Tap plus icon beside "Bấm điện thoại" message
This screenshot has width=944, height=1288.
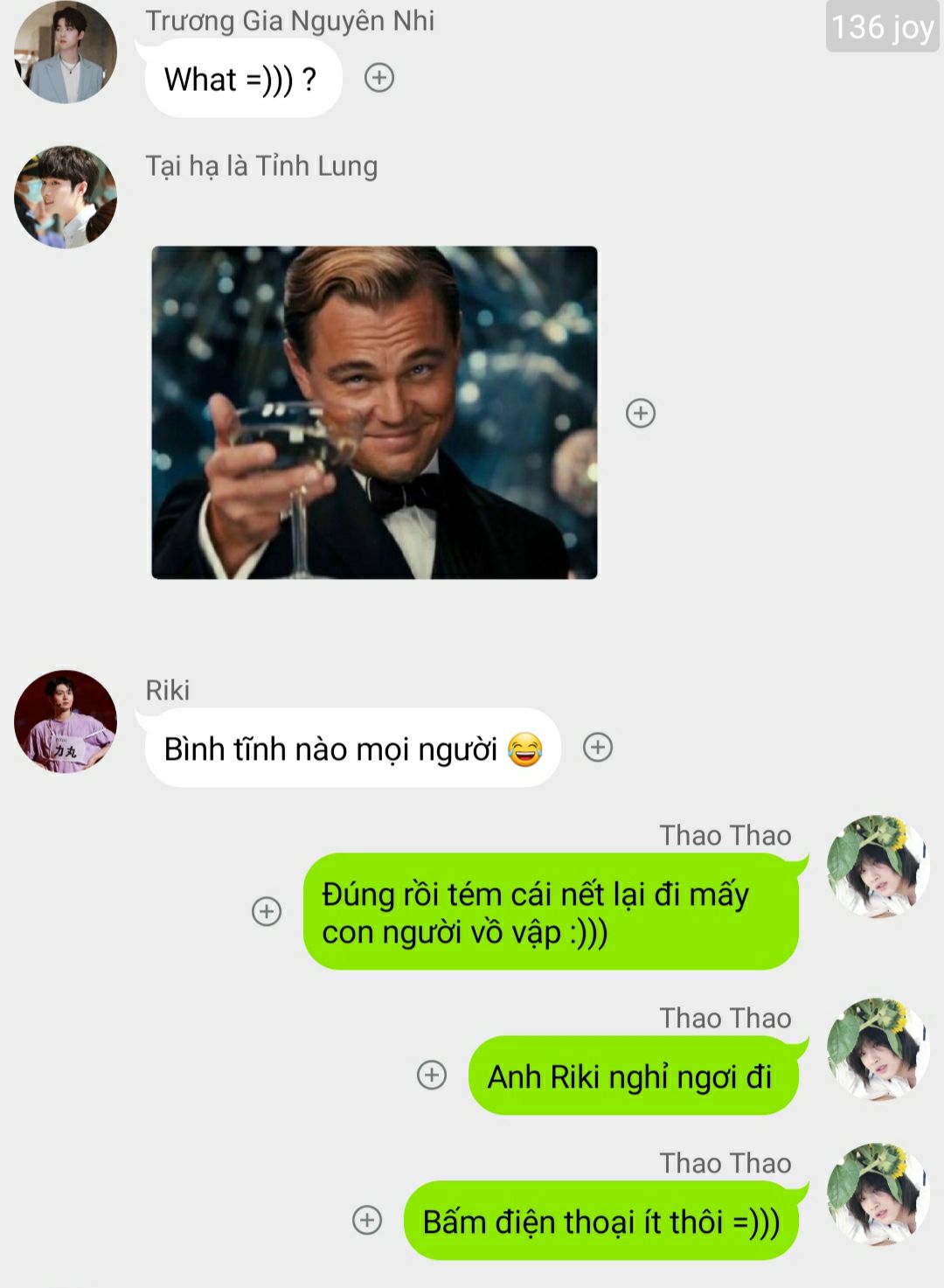(367, 1220)
